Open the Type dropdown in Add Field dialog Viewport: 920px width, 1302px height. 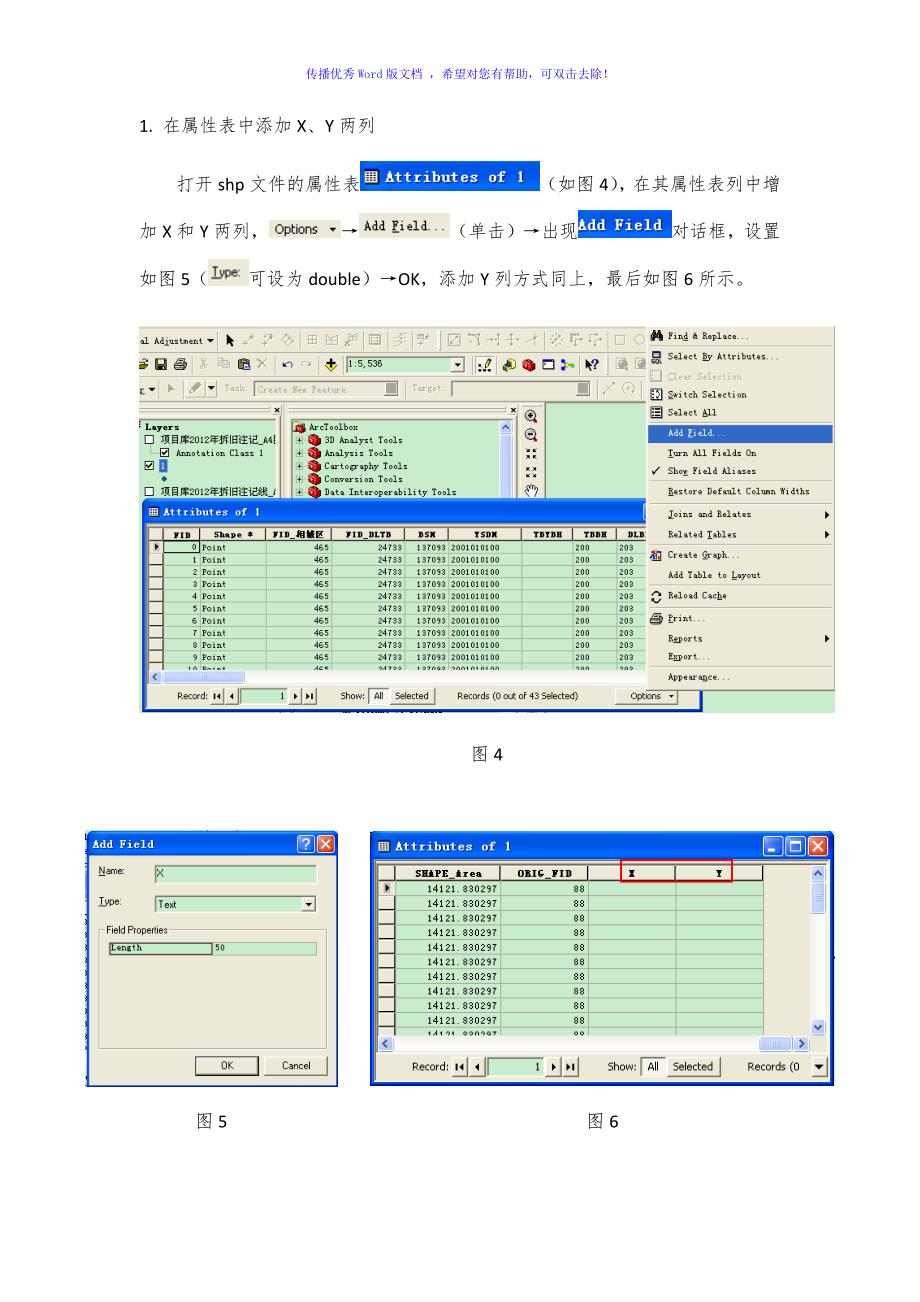tap(309, 904)
